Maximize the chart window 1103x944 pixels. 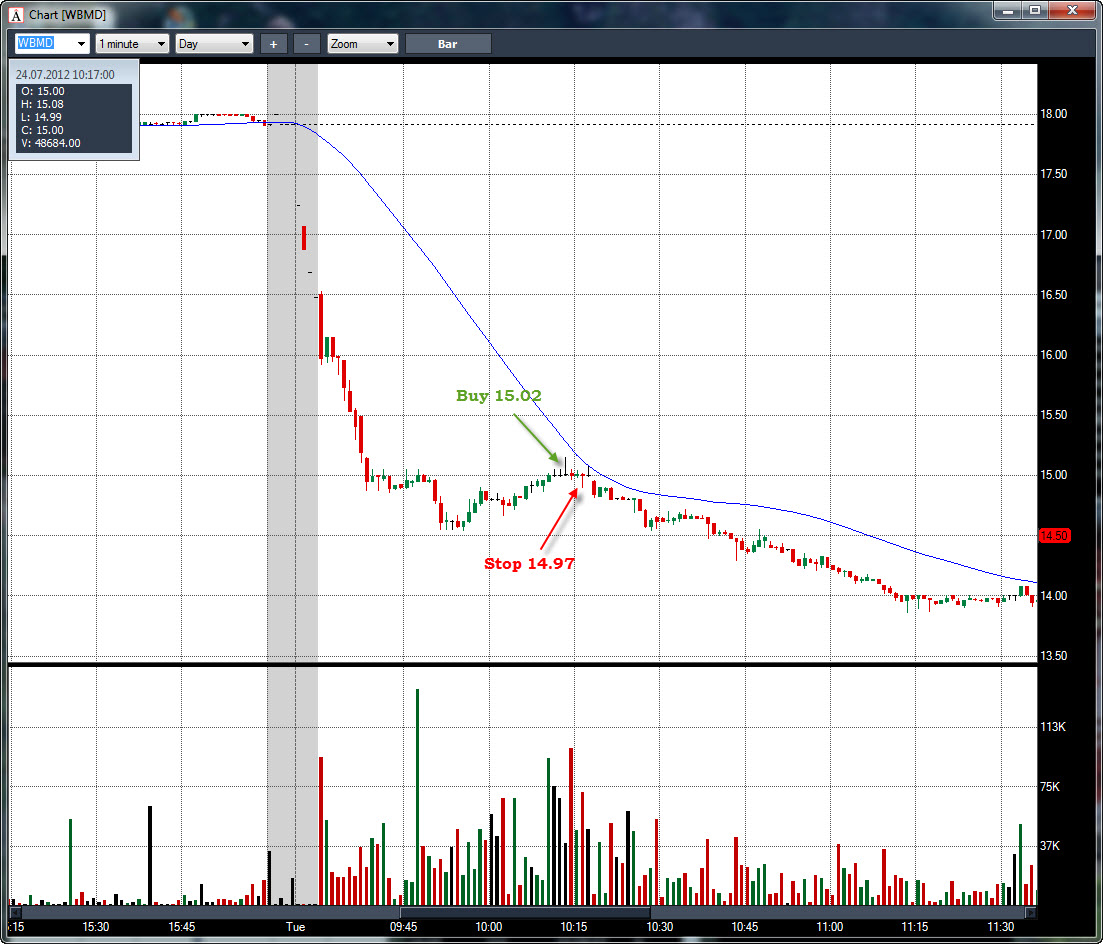[1035, 10]
